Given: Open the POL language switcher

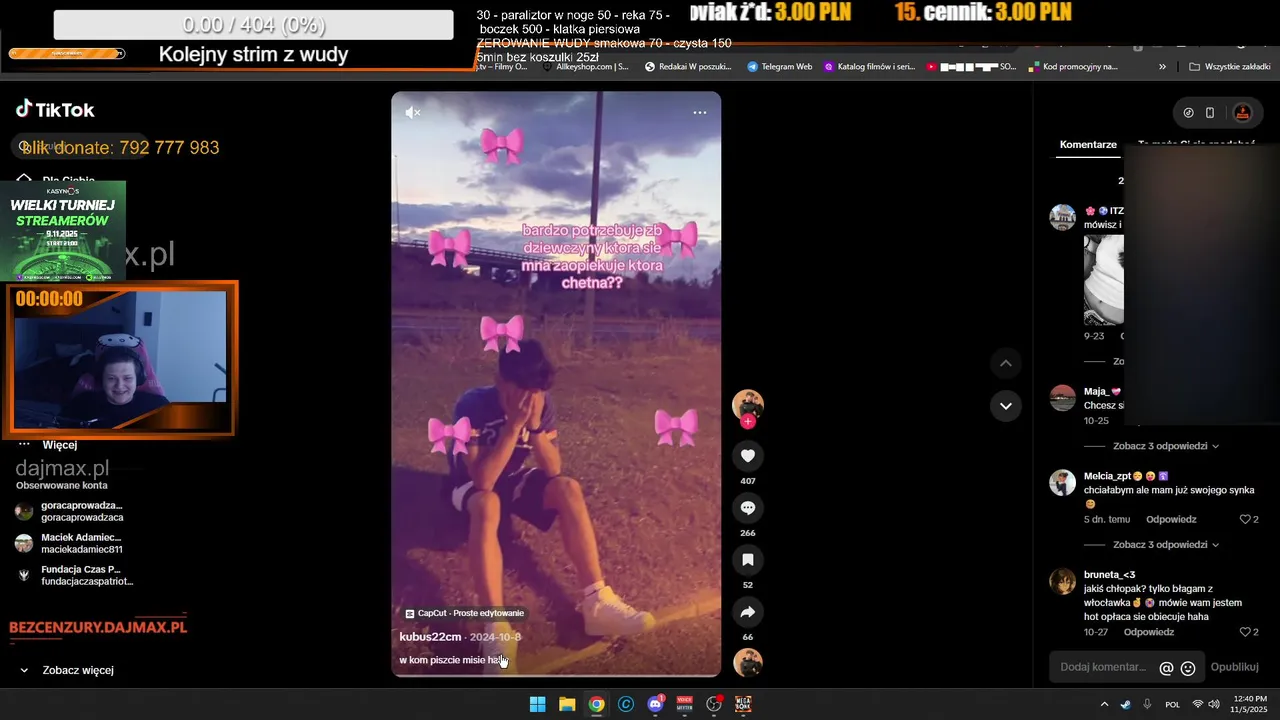Looking at the screenshot, I should click(x=1172, y=704).
